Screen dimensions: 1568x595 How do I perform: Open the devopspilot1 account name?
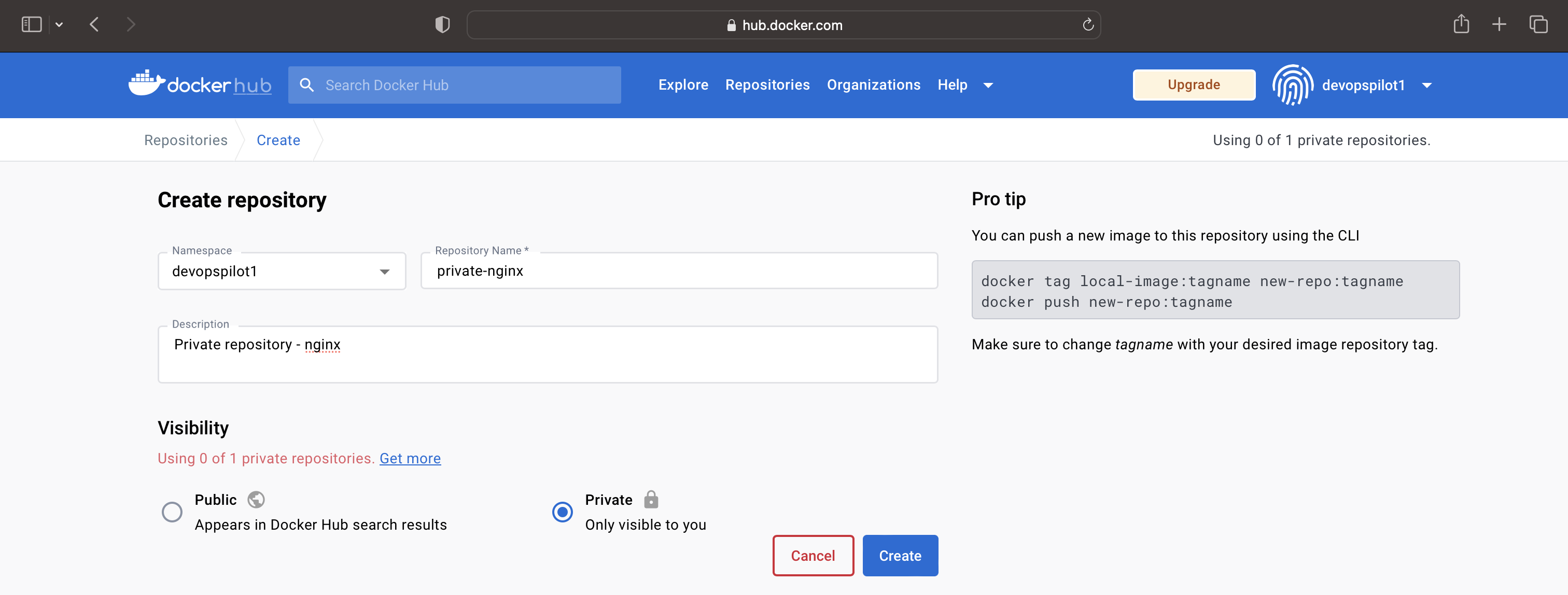(x=1363, y=85)
